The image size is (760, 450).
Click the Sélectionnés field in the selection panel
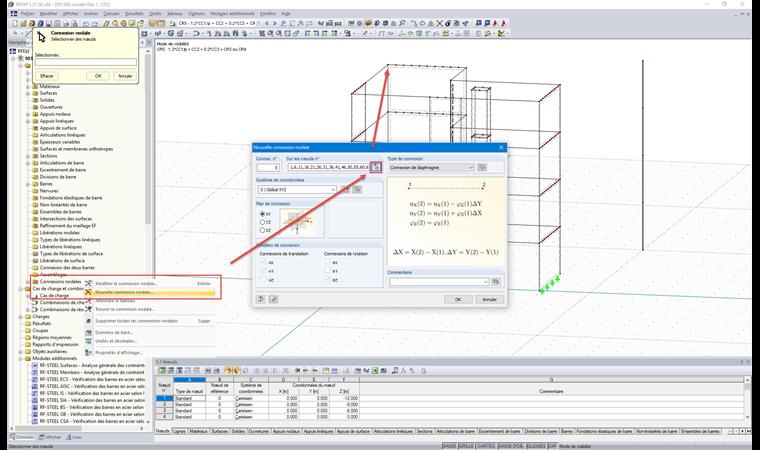86,62
